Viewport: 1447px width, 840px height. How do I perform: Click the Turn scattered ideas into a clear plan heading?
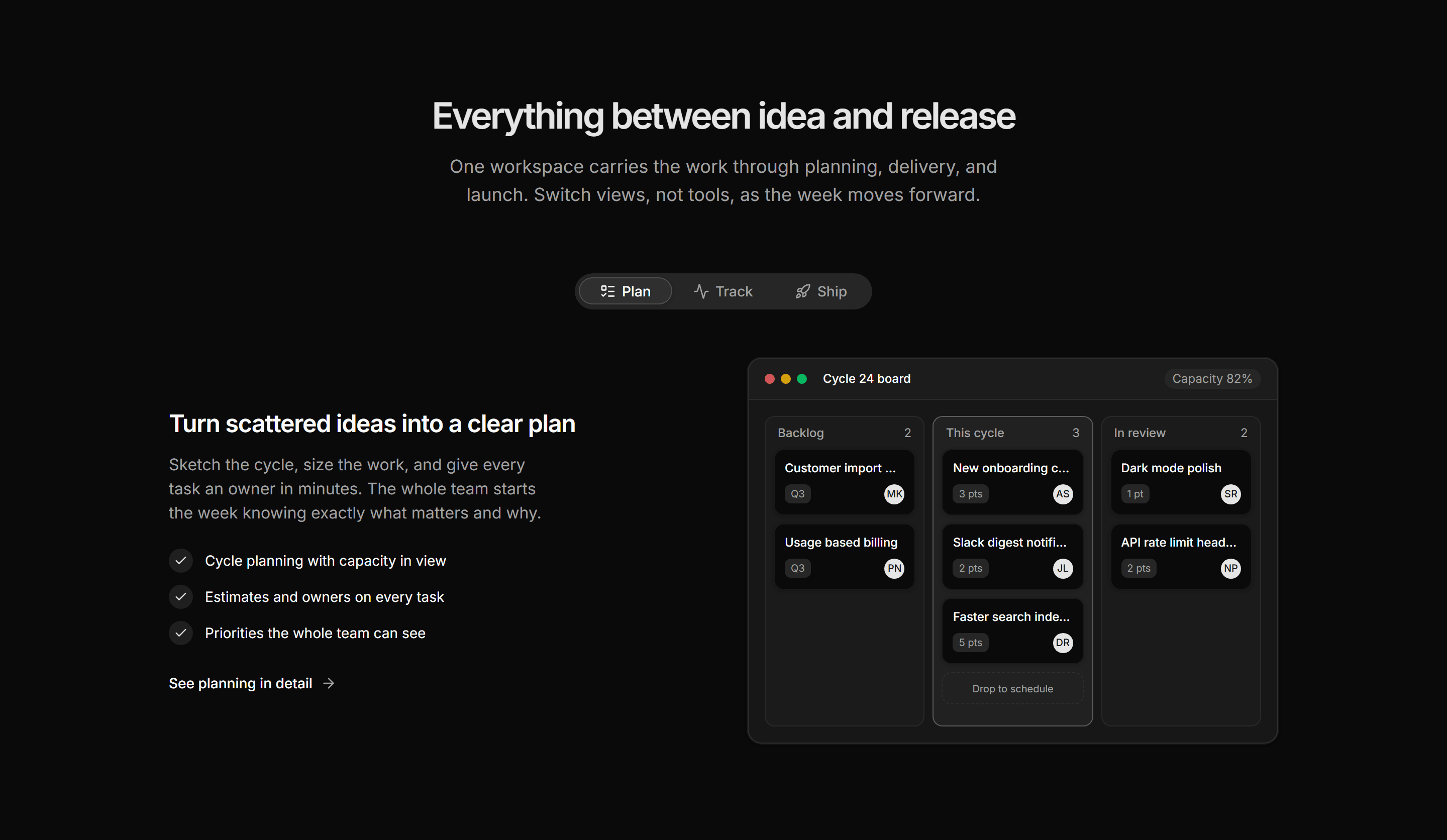click(x=372, y=424)
